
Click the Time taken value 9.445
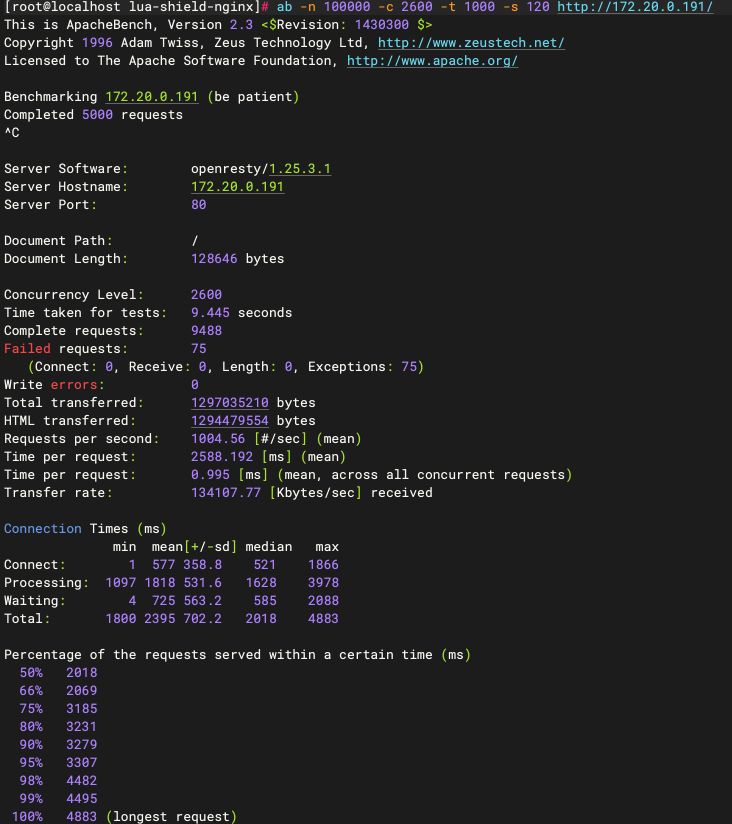[210, 313]
